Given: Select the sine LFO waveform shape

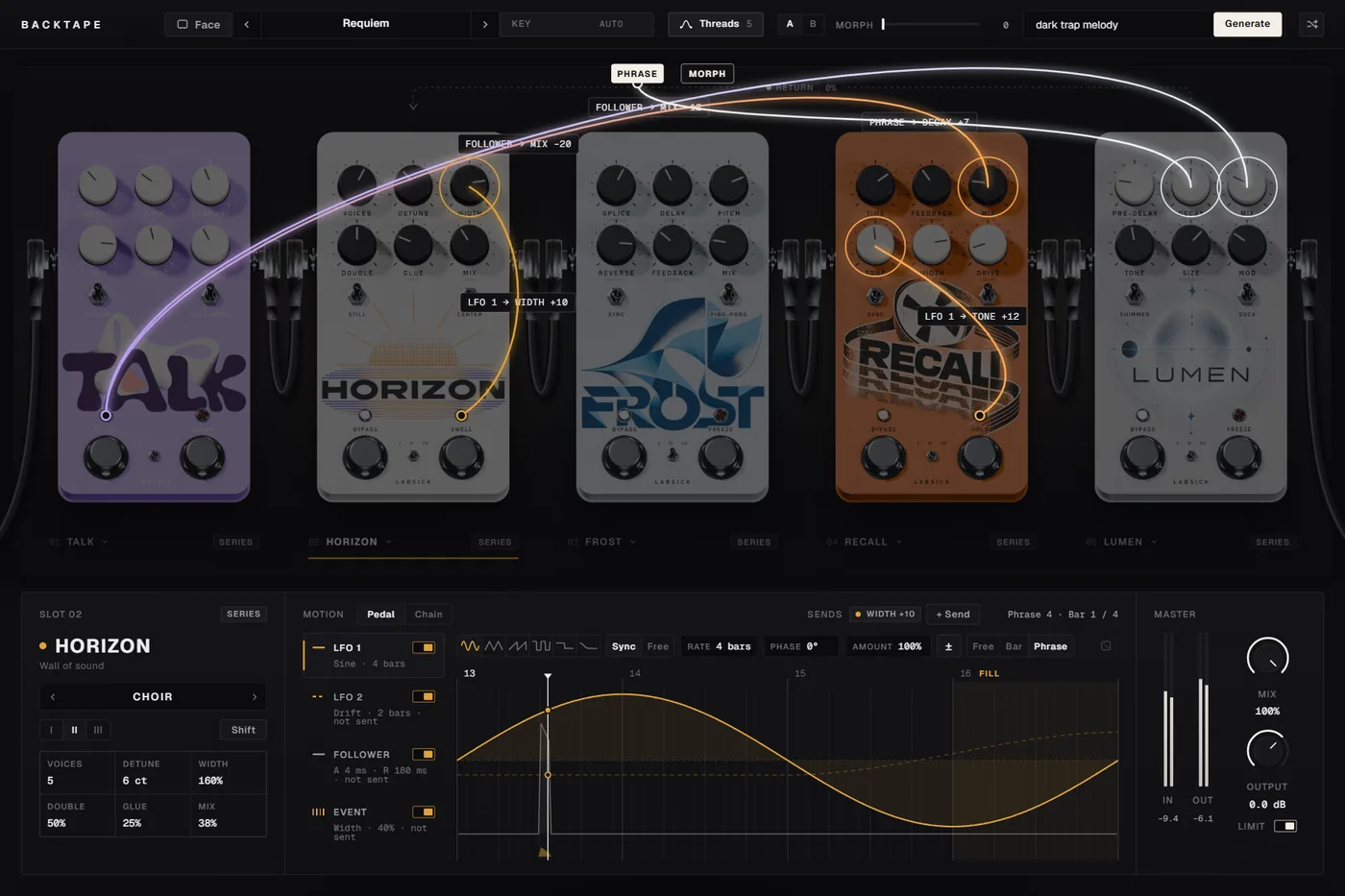Looking at the screenshot, I should [470, 646].
